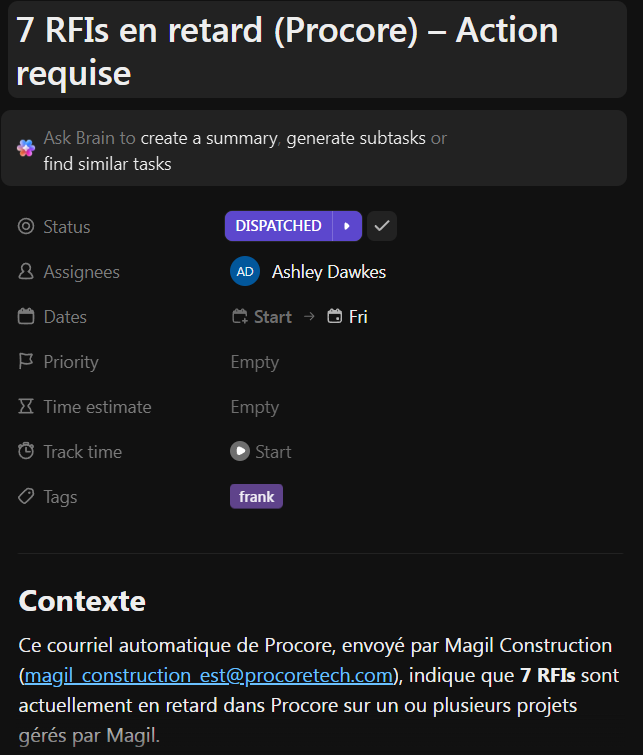Click 'find similar tasks' Brain link
The height and width of the screenshot is (755, 643).
(107, 164)
